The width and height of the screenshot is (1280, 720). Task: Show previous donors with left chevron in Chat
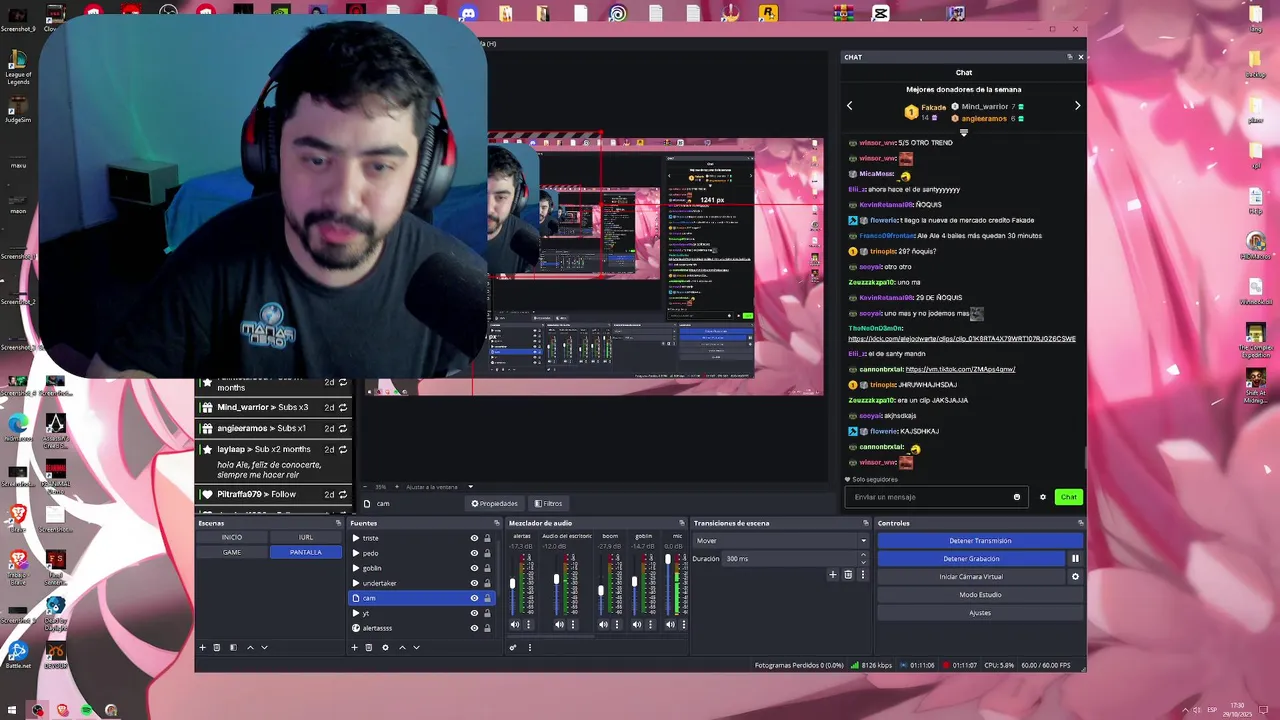[849, 105]
